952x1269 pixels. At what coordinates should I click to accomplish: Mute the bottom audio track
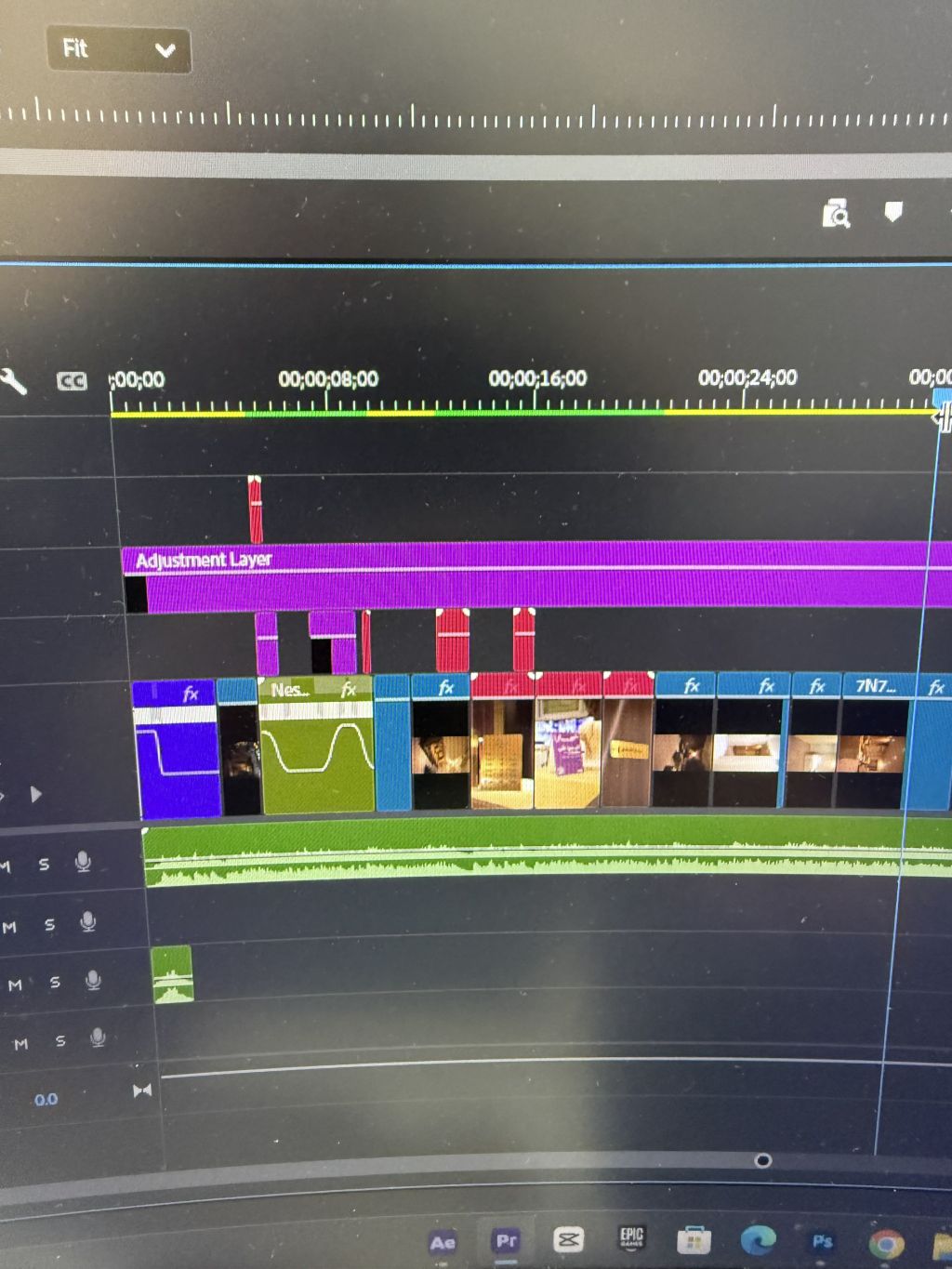click(x=20, y=1044)
